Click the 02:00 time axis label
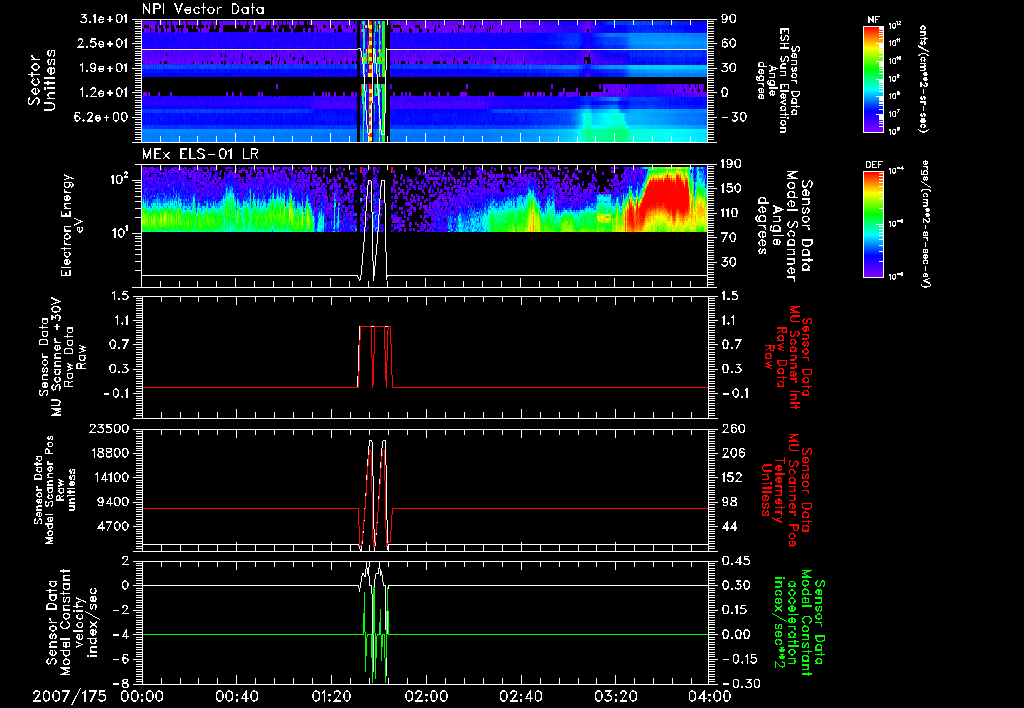The height and width of the screenshot is (708, 1024). coord(426,696)
